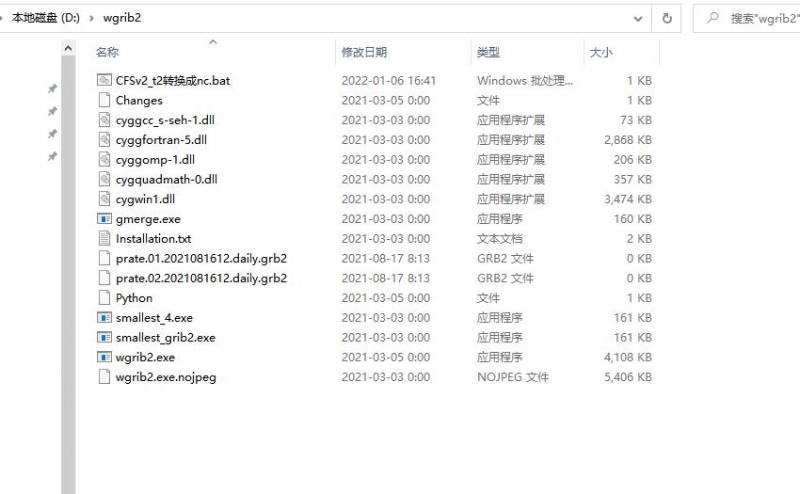Click the navigation pane scroll up arrow
800x494 pixels.
(x=68, y=48)
